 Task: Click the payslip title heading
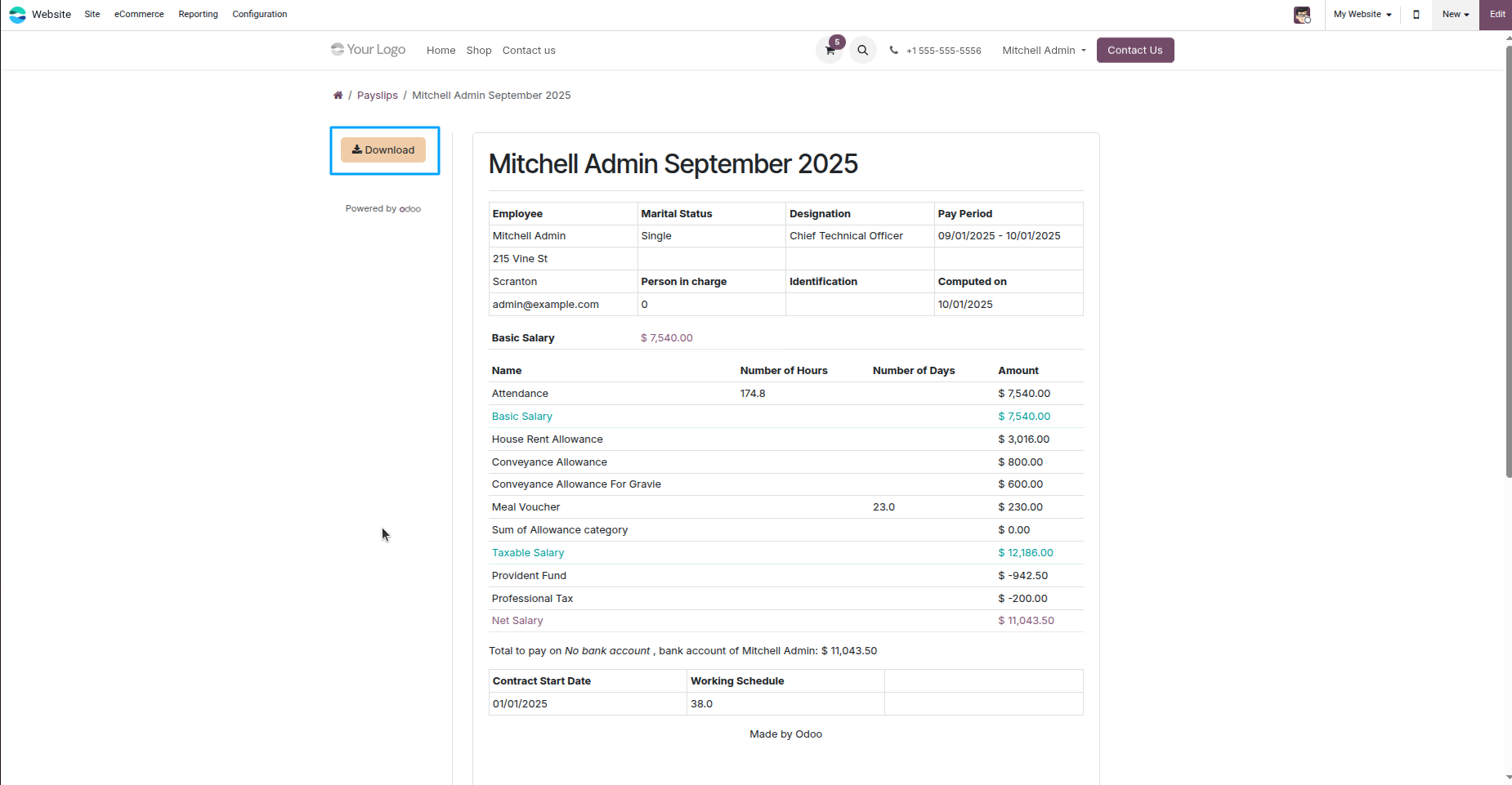(673, 164)
